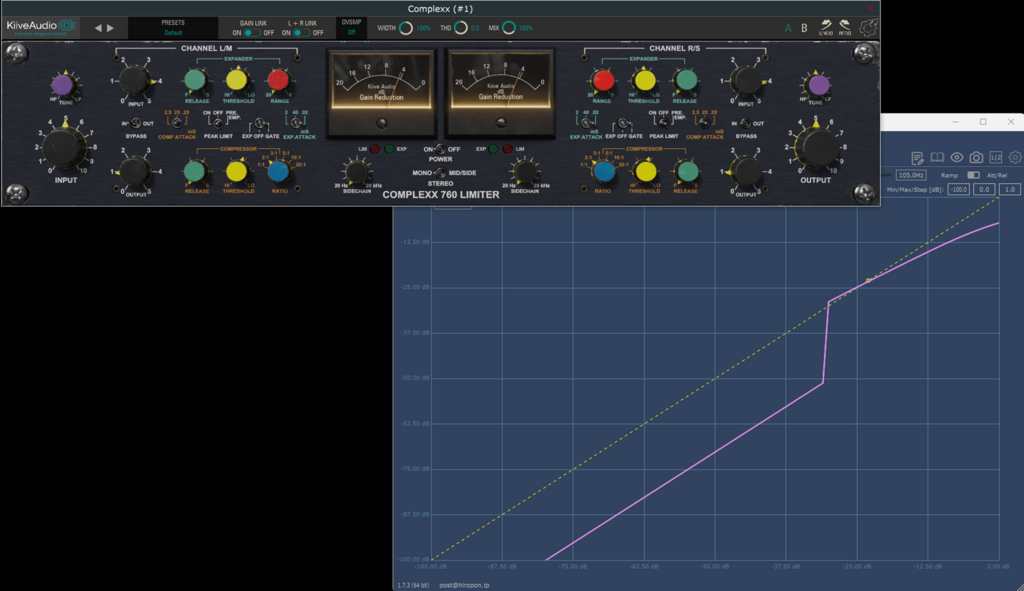Click the green Expander Release knob on Channel L/M
1024x591 pixels.
pos(195,80)
